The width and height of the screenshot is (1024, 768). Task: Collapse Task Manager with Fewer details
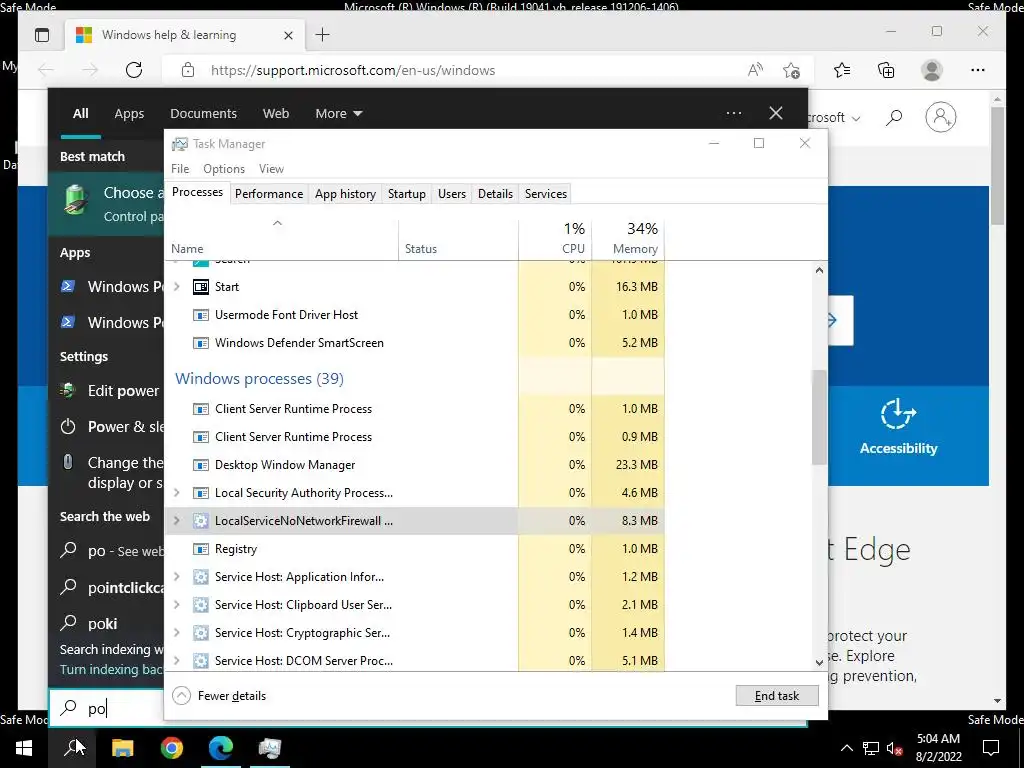pos(219,696)
